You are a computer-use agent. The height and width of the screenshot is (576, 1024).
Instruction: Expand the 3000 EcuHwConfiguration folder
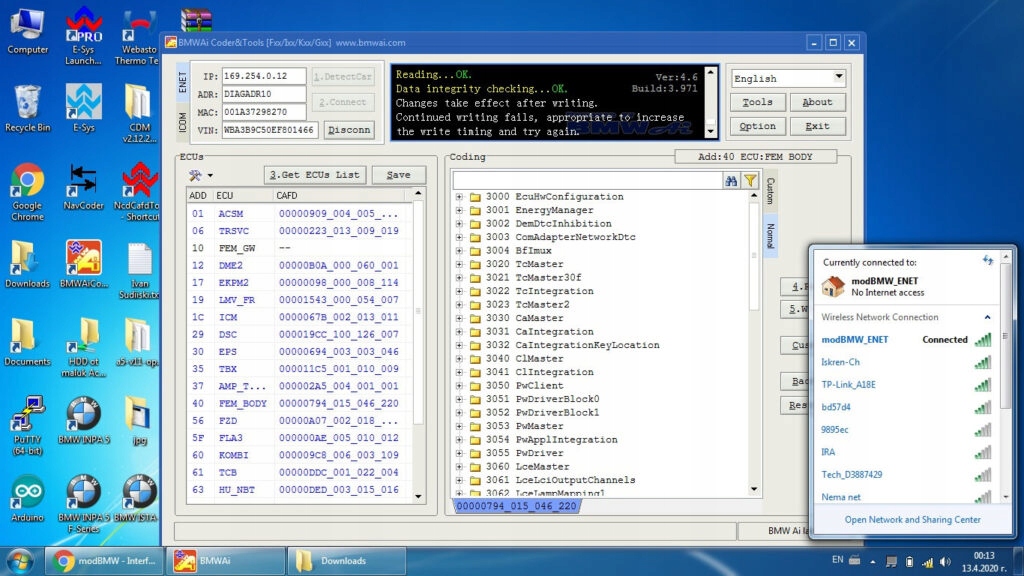click(460, 197)
